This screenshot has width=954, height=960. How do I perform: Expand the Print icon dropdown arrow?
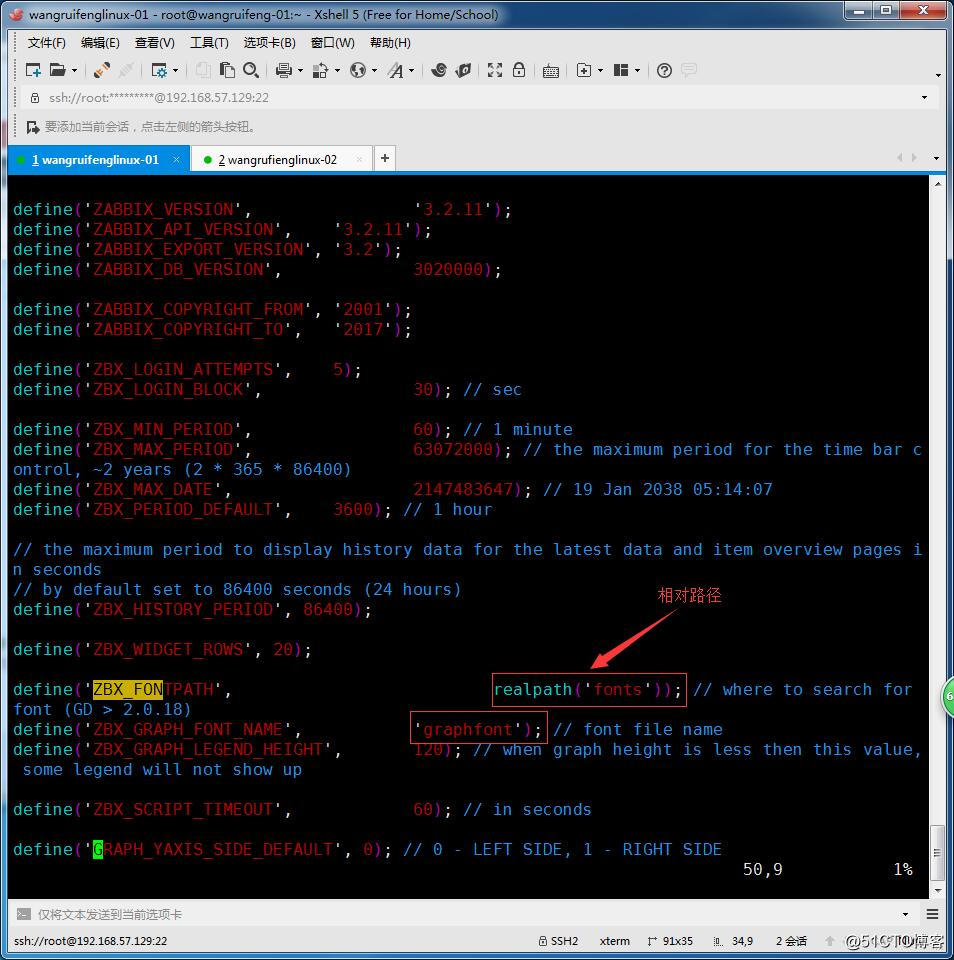(x=300, y=71)
